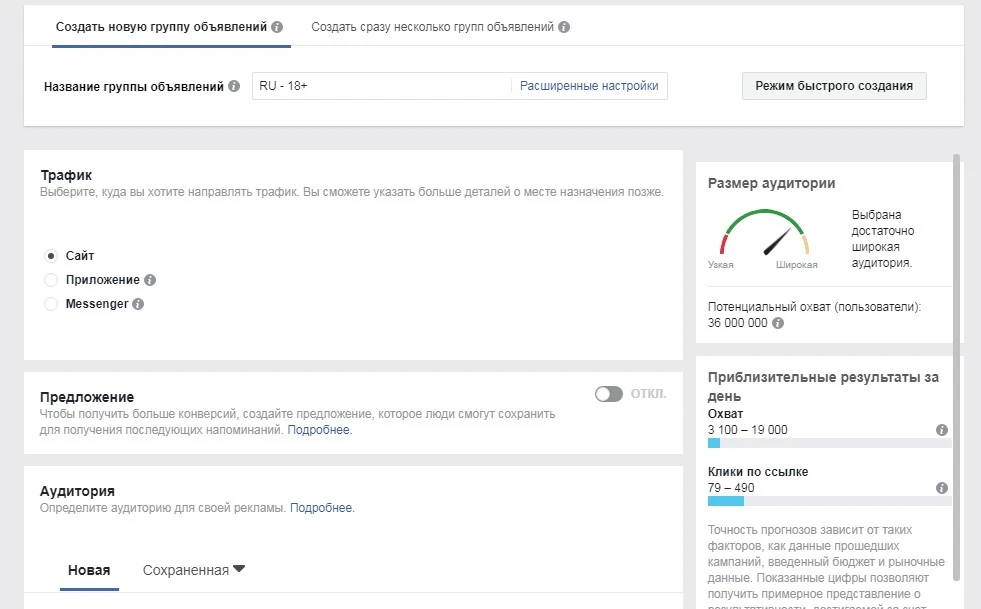Open 'Расширенные настройки' for ad set name

(x=589, y=86)
